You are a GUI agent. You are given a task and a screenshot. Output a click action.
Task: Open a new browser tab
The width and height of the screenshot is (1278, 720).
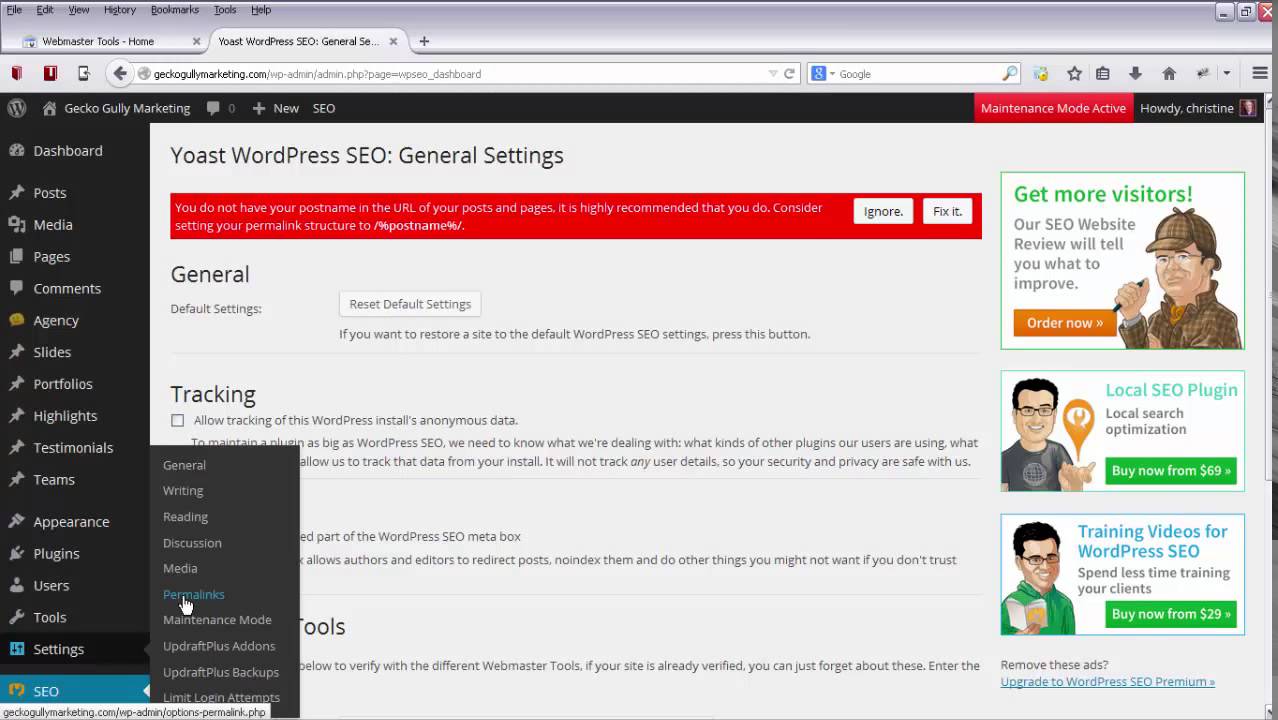tap(424, 41)
